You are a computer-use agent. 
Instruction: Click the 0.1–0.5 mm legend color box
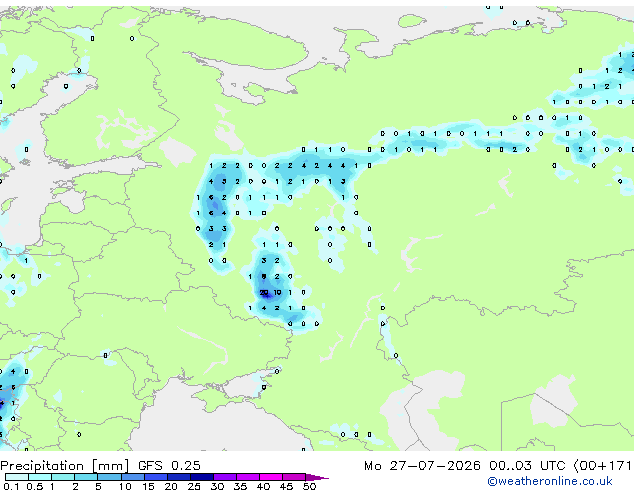(x=17, y=477)
